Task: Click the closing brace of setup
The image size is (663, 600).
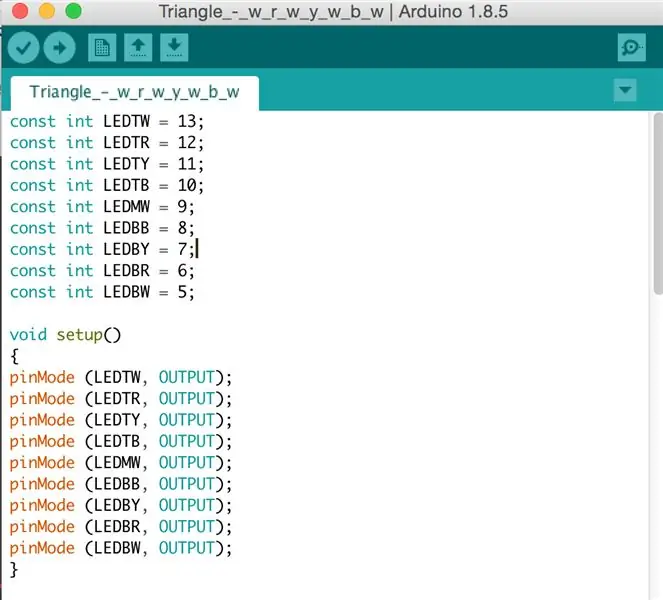Action: pyautogui.click(x=14, y=570)
